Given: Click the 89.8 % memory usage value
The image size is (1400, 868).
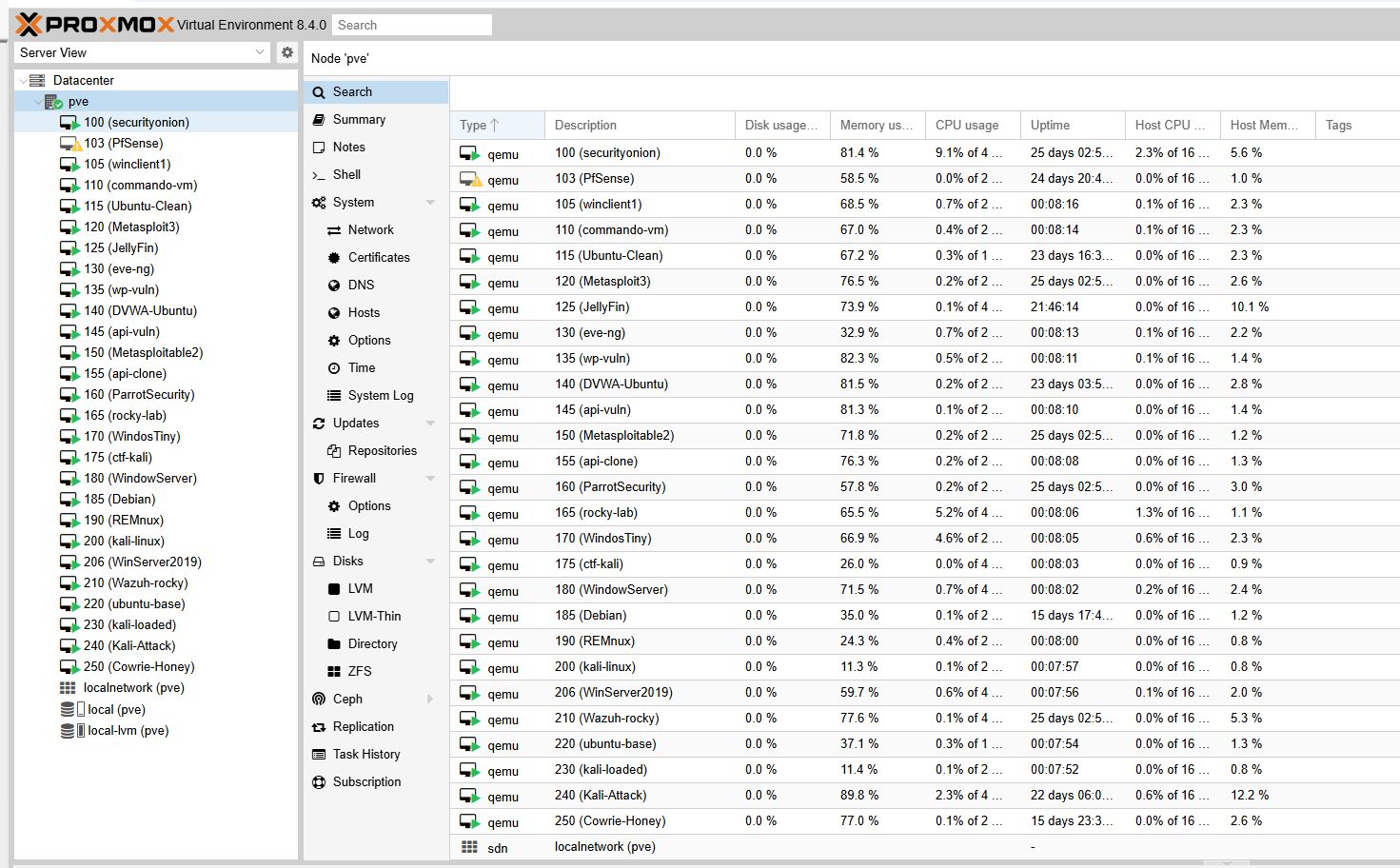Looking at the screenshot, I should click(x=859, y=796).
